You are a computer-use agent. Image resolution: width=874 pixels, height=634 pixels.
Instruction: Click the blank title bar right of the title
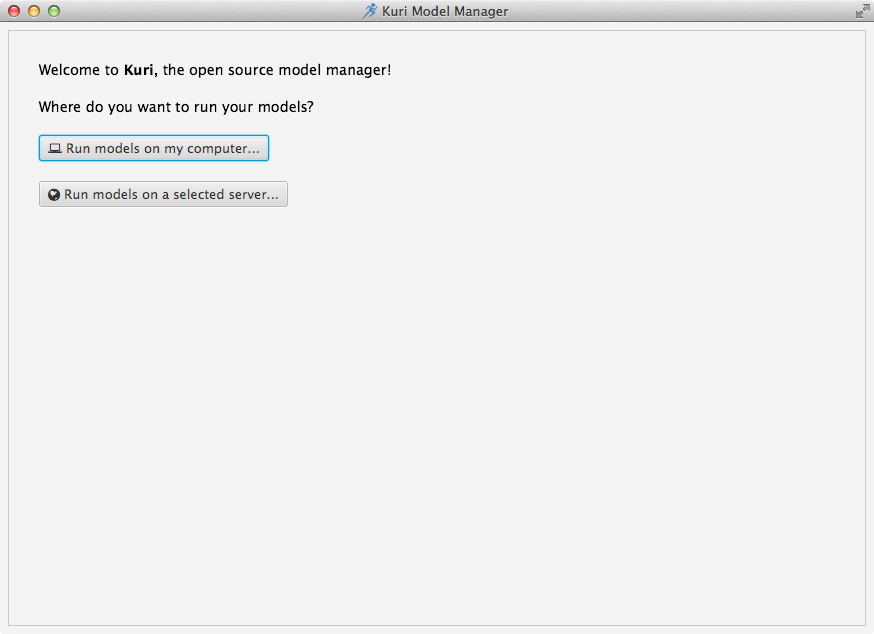pos(680,11)
